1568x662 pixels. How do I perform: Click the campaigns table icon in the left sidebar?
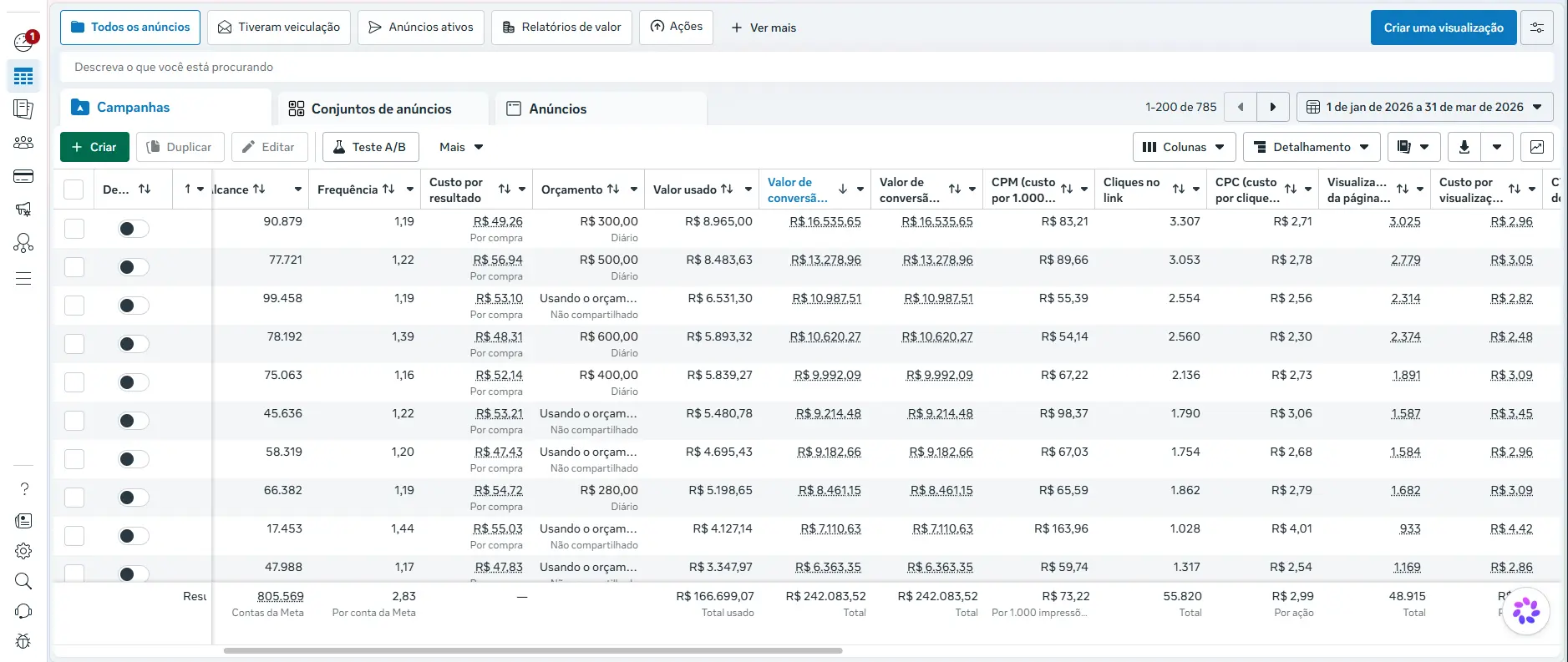pos(23,77)
